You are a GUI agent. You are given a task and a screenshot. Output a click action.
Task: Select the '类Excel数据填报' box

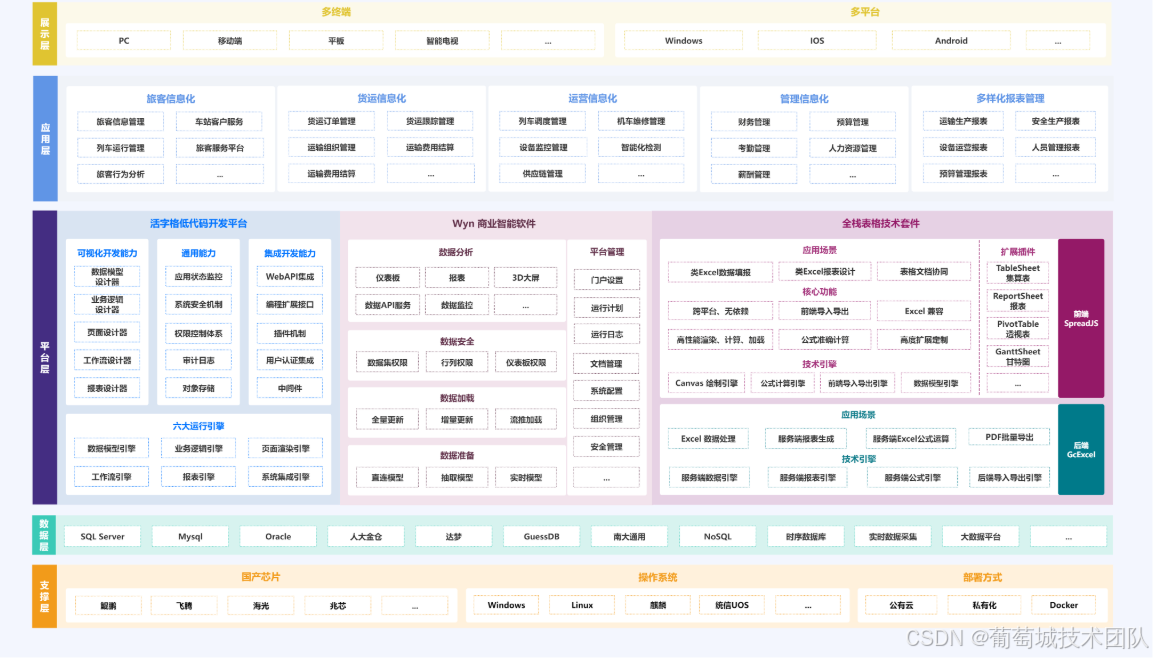[720, 272]
